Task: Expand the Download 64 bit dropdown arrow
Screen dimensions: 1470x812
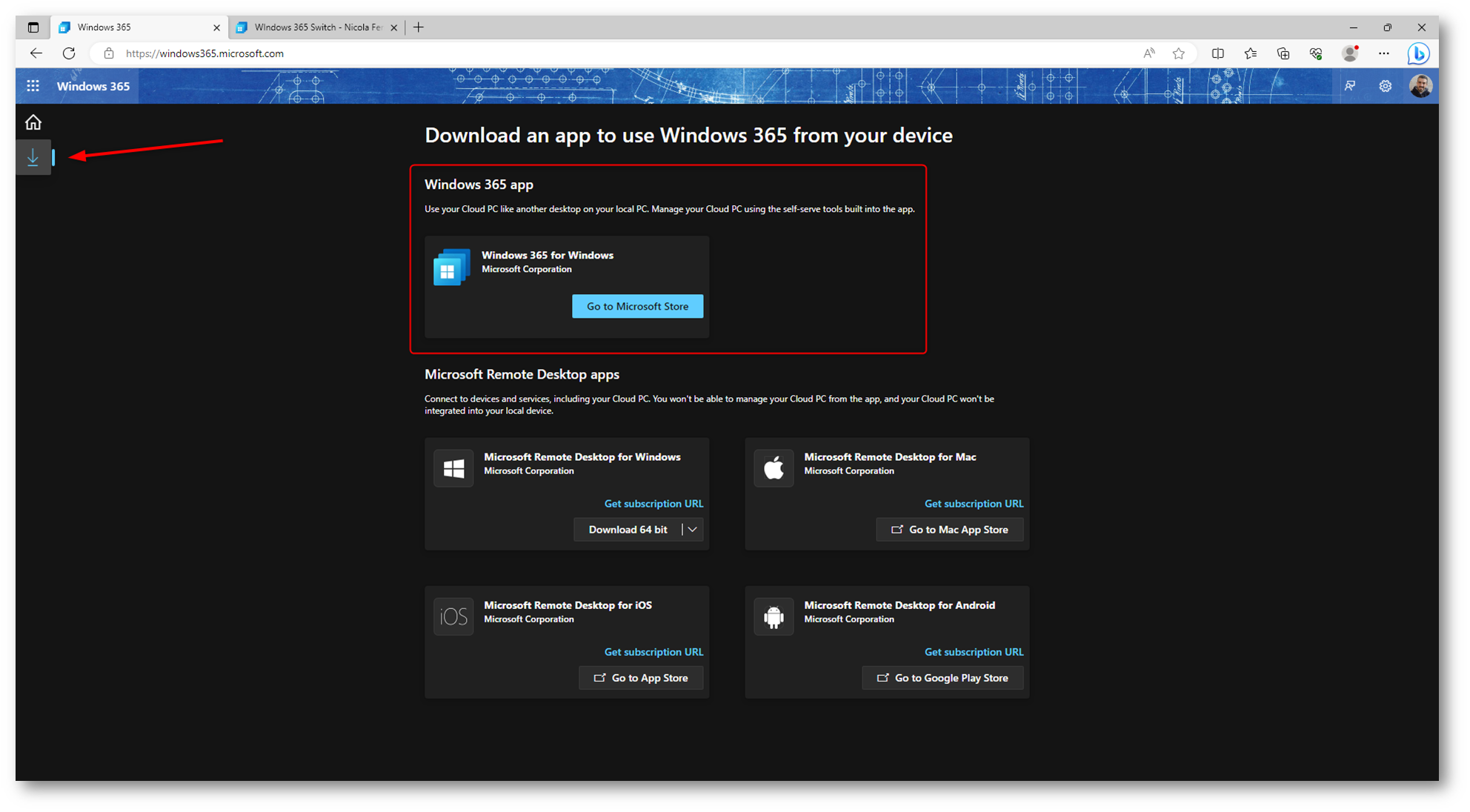Action: point(692,530)
